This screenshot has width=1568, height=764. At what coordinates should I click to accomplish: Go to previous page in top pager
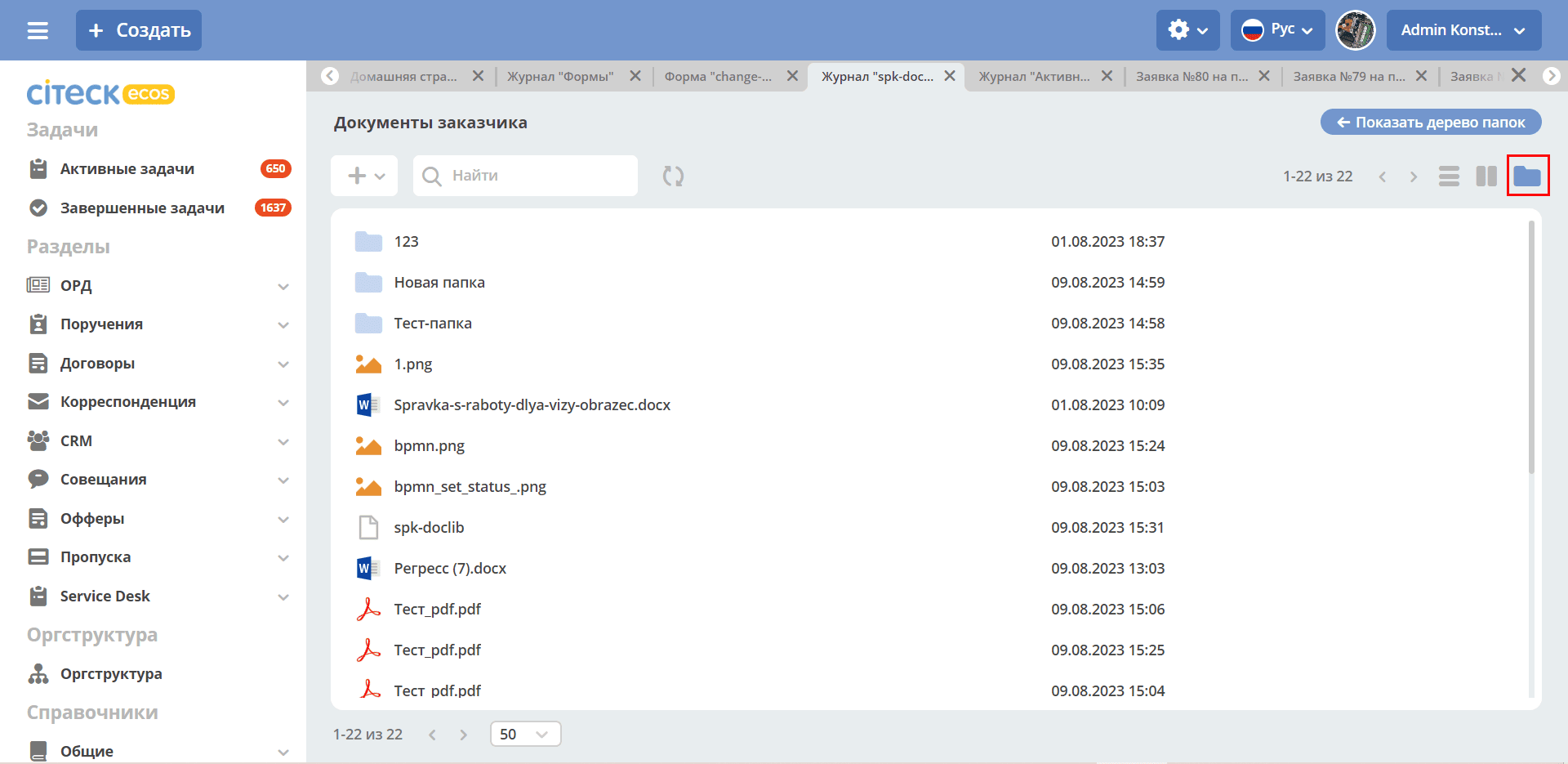coord(1383,176)
